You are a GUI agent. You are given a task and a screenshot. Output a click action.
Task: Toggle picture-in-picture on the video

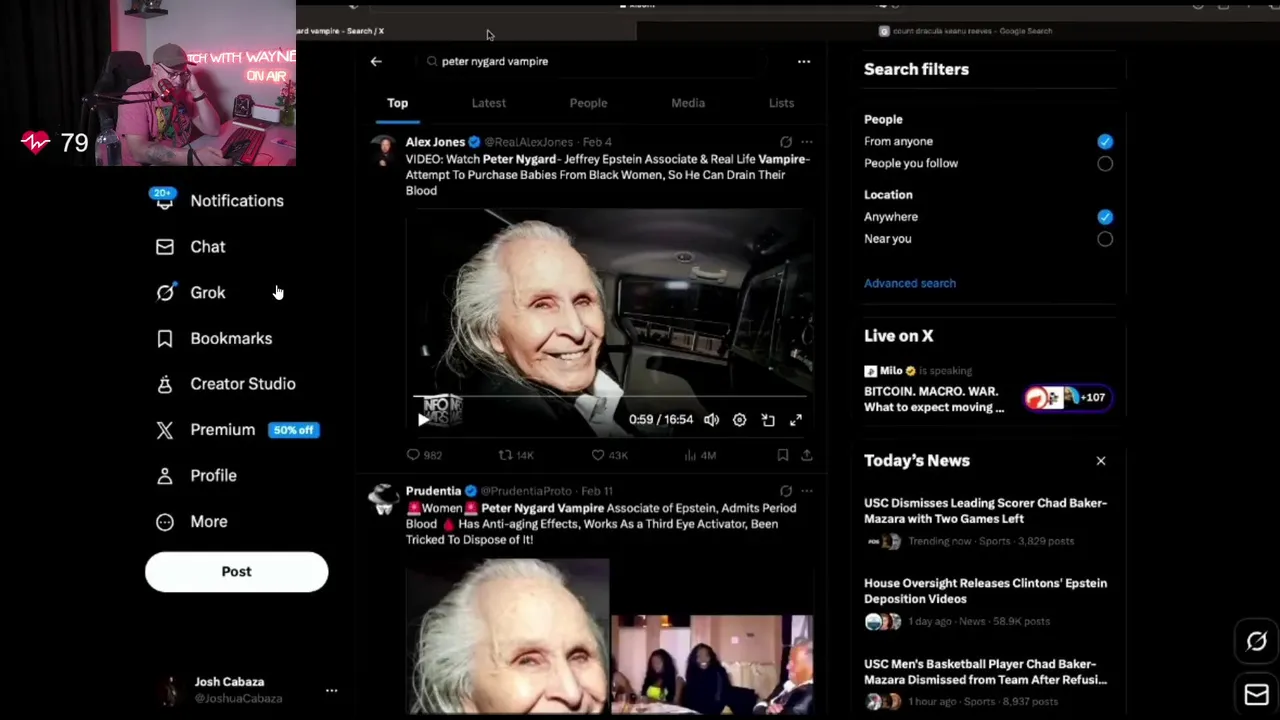[x=768, y=420]
